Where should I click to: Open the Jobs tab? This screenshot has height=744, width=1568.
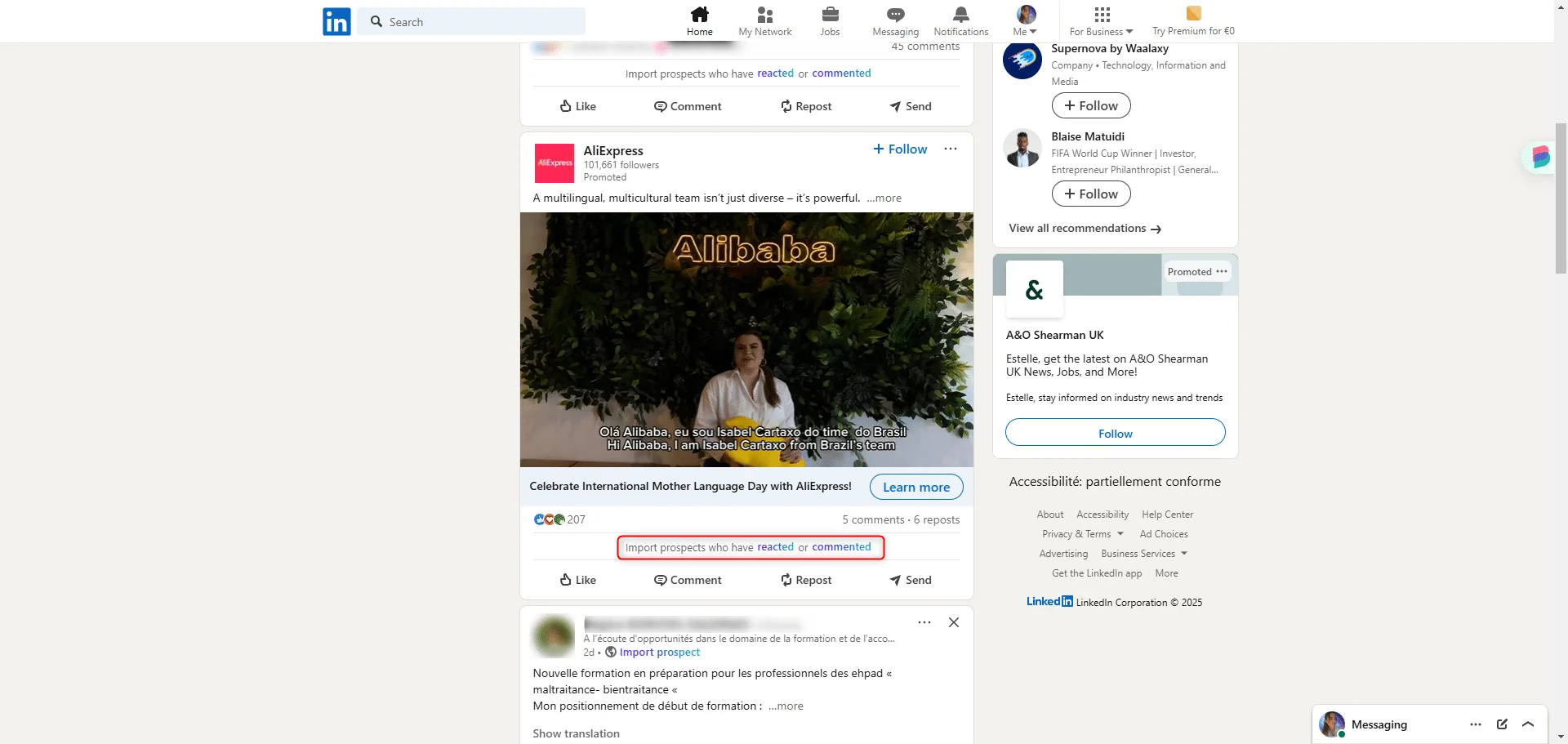coord(830,21)
